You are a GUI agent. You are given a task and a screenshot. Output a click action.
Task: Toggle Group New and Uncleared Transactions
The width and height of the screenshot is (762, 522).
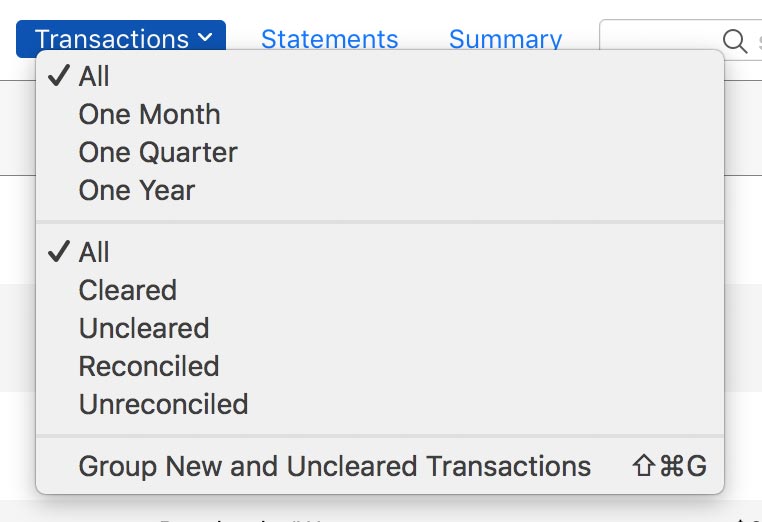[334, 467]
